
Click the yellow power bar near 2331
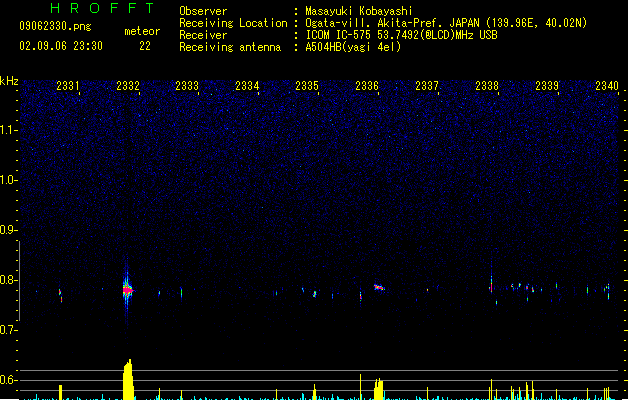[61, 392]
